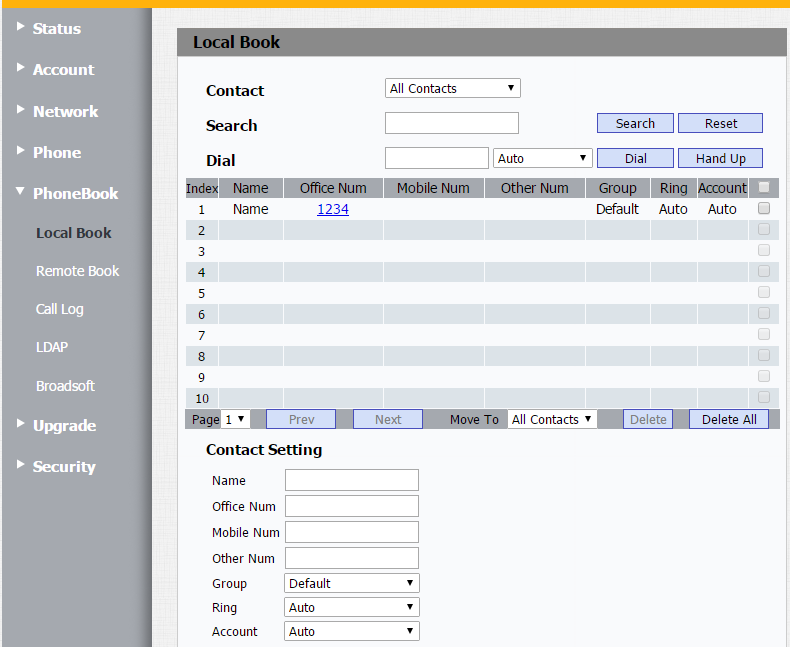Expand the Security section arrow
The image size is (790, 647).
tap(20, 464)
